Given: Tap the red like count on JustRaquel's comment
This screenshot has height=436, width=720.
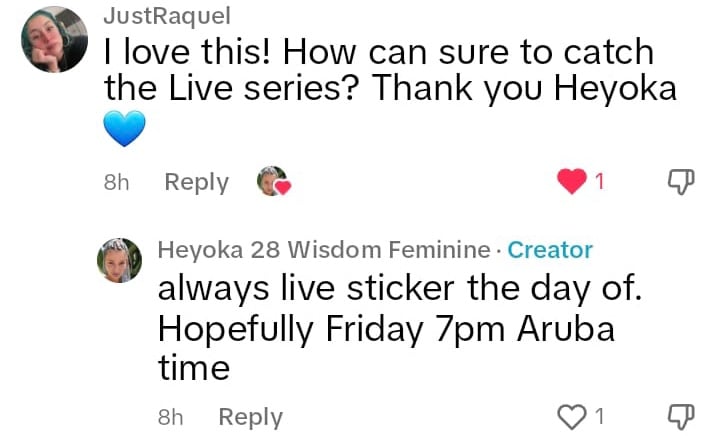Looking at the screenshot, I should 599,182.
